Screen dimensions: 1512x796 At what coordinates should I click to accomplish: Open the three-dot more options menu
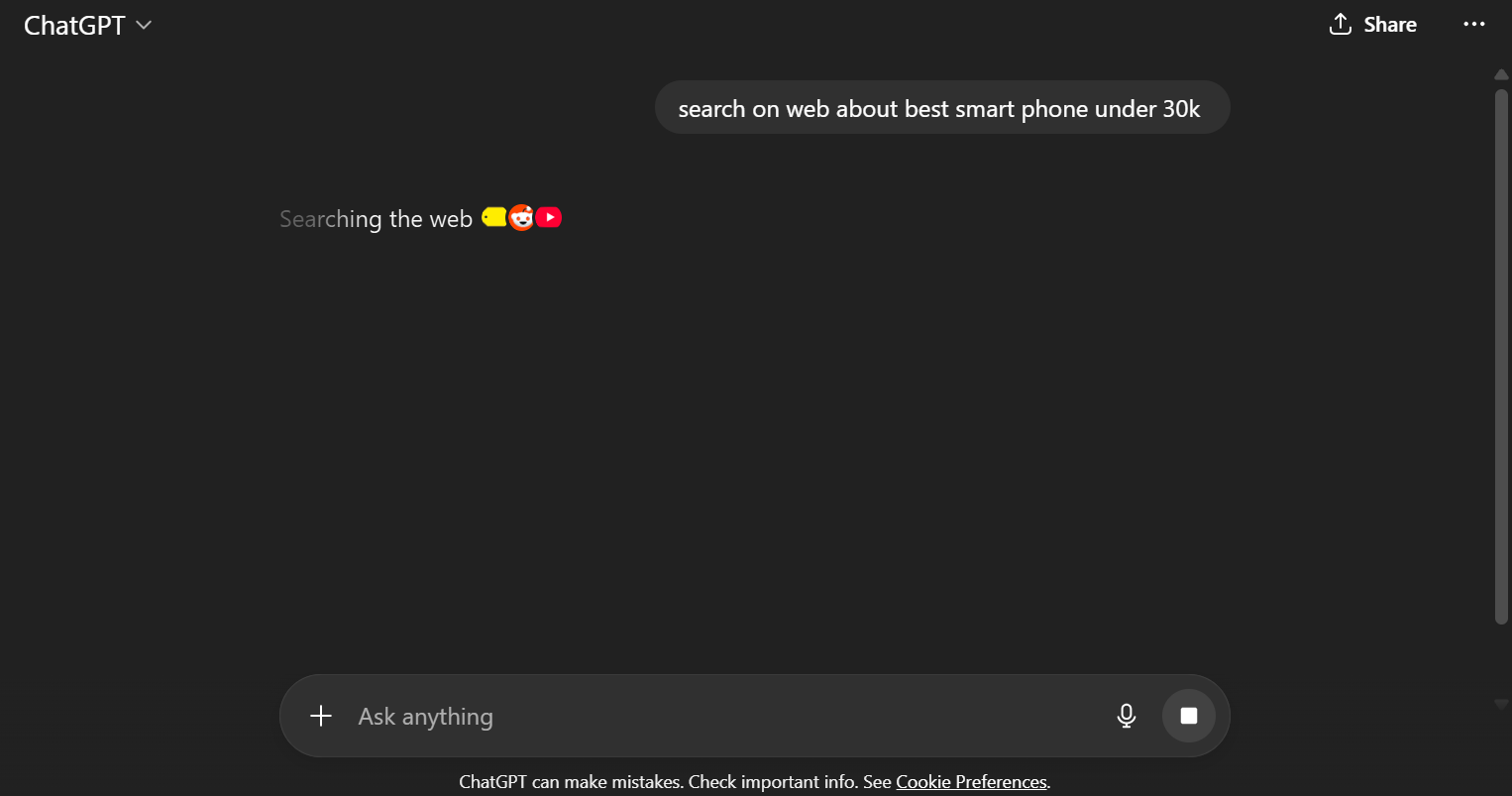[1473, 25]
